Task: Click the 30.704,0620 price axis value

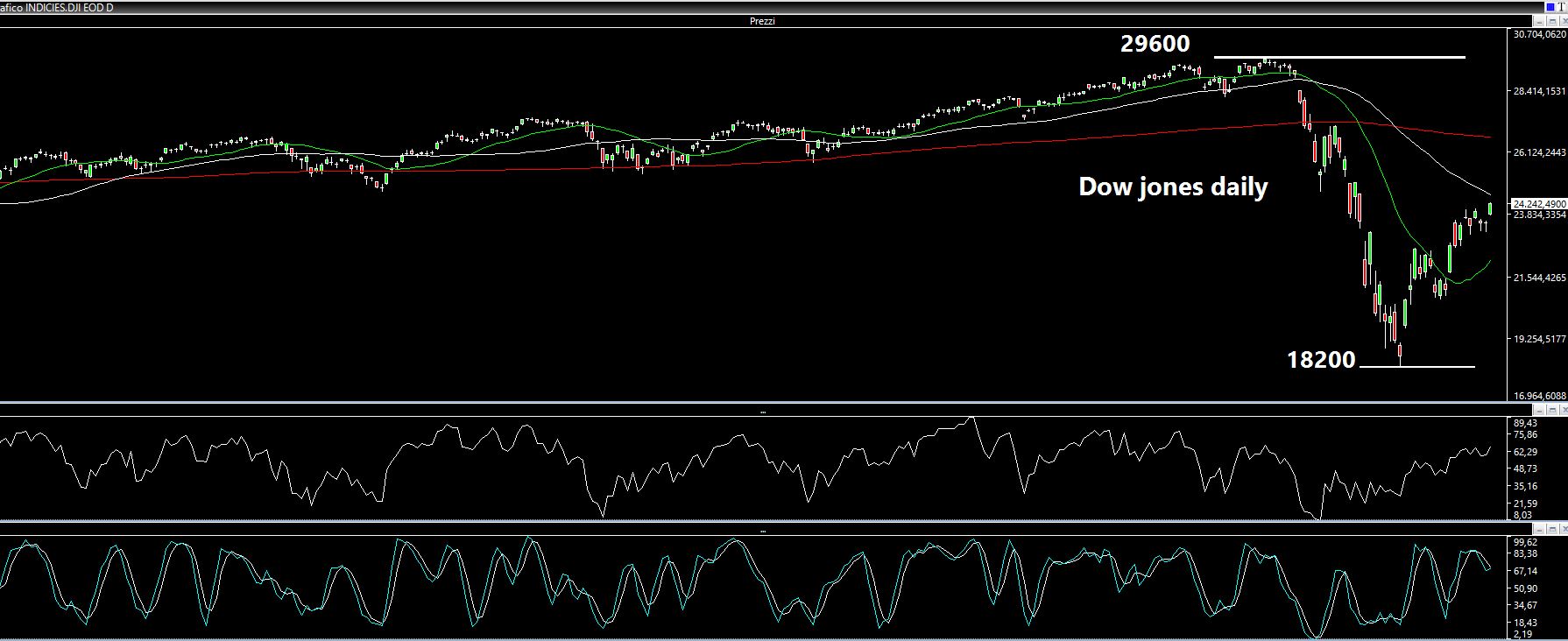Action: (x=1539, y=34)
